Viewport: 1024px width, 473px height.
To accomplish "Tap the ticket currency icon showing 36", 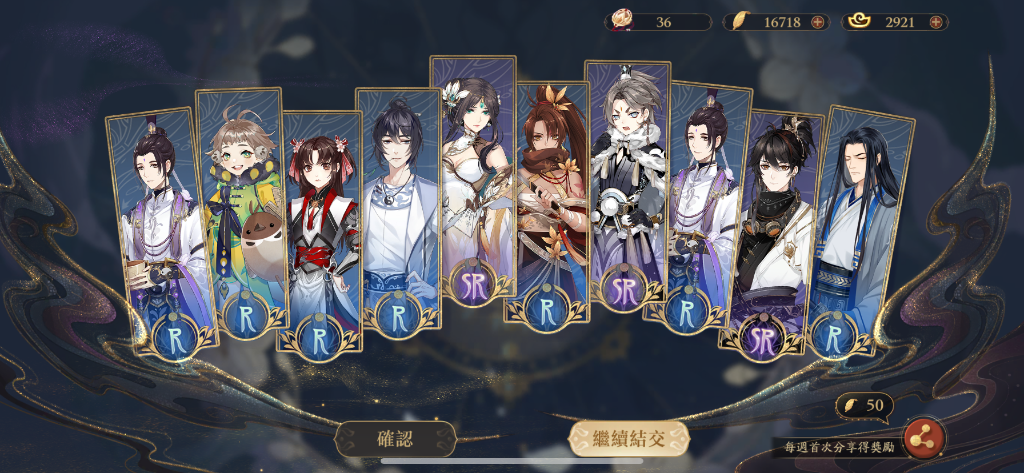I will pos(618,21).
